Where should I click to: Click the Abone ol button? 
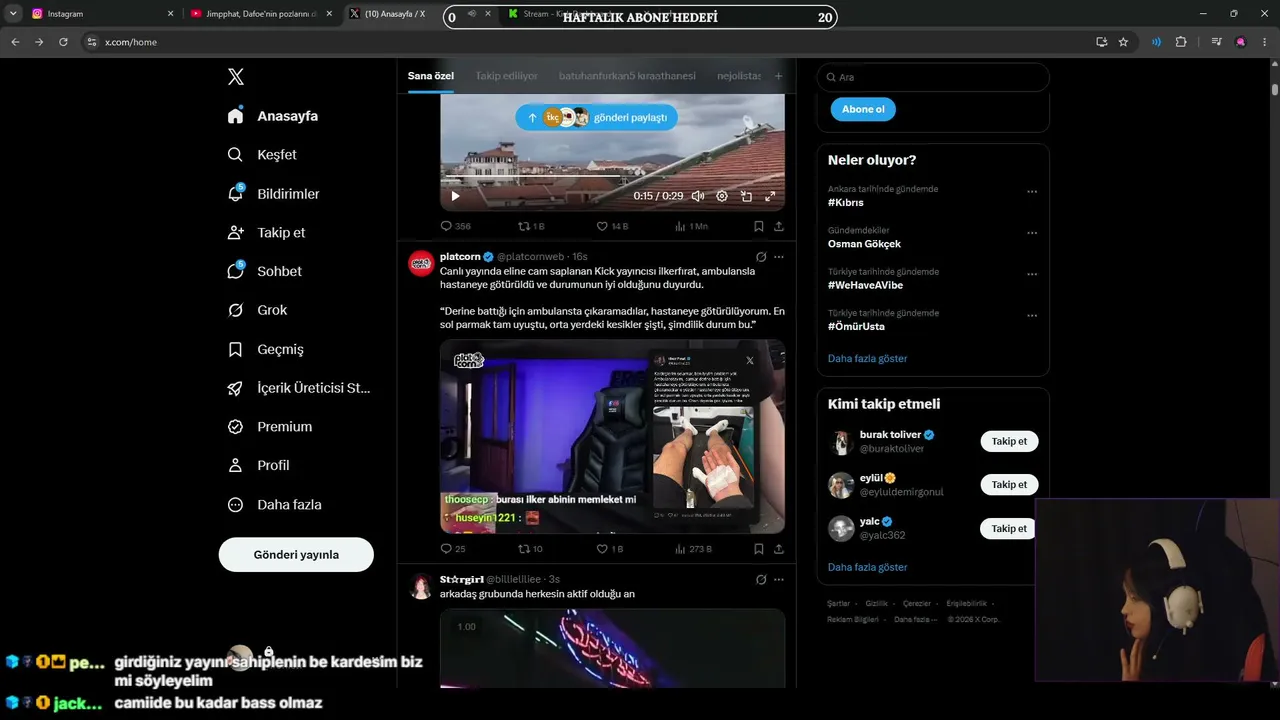[x=863, y=109]
